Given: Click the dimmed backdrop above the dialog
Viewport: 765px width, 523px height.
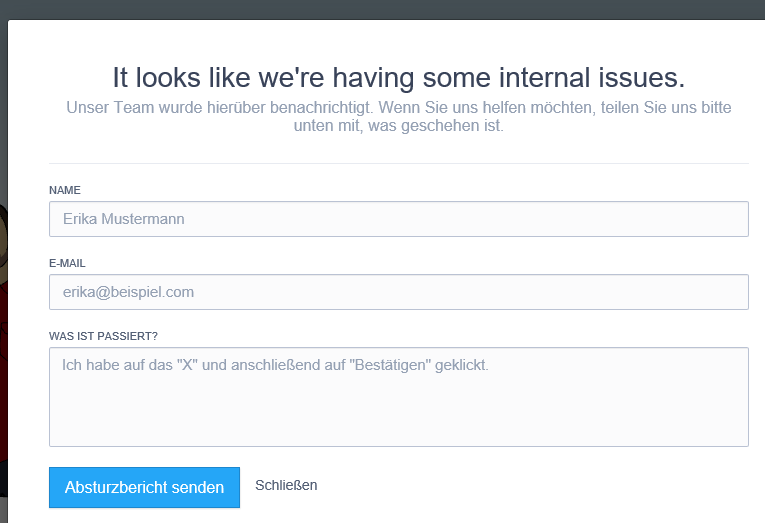Looking at the screenshot, I should pos(380,9).
